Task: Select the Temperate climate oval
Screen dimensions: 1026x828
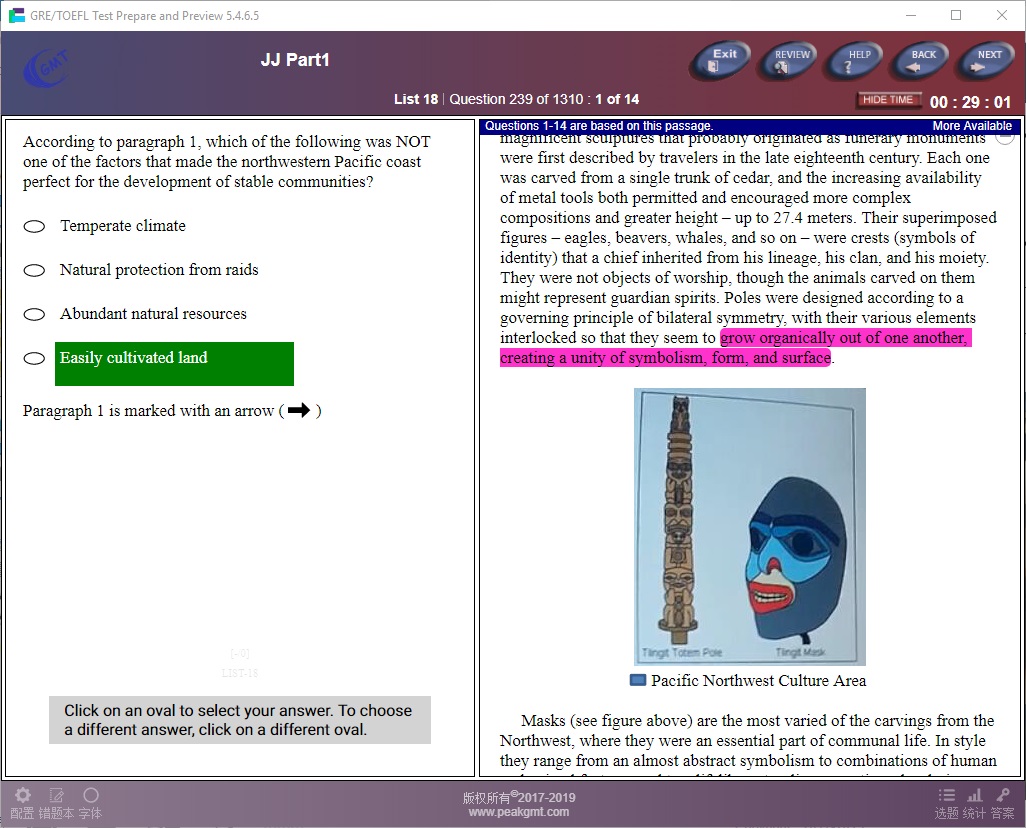Action: [34, 226]
